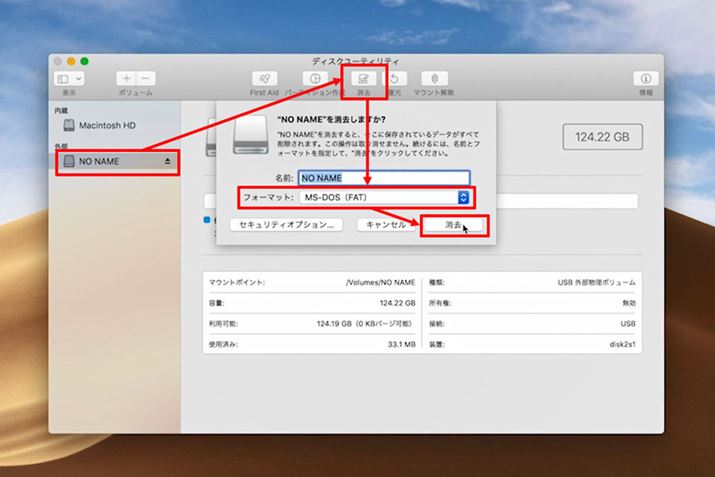Click the type value USB 外部物理ボリューム
The image size is (715, 477).
[596, 283]
